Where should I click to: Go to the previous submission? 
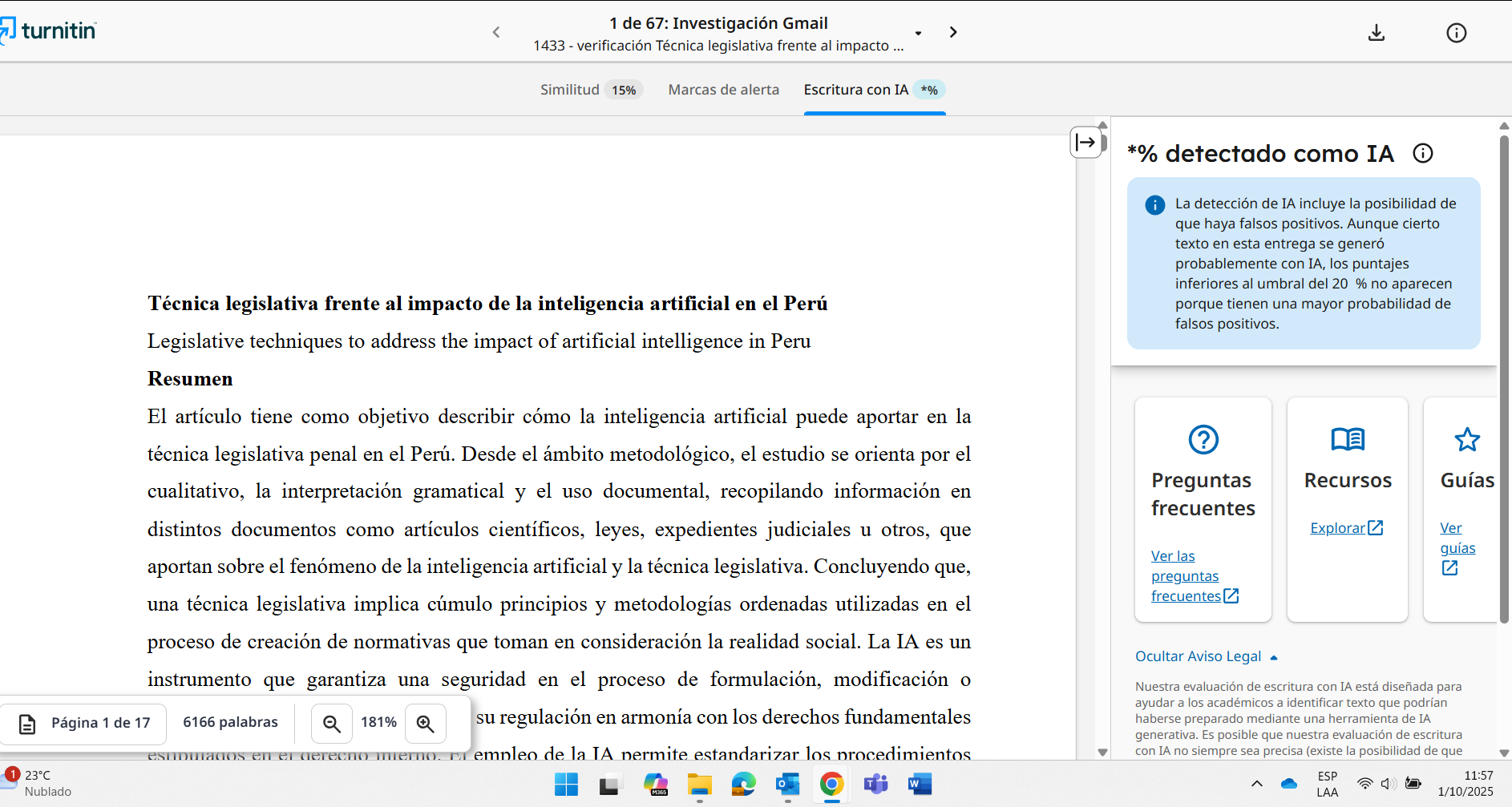coord(496,32)
